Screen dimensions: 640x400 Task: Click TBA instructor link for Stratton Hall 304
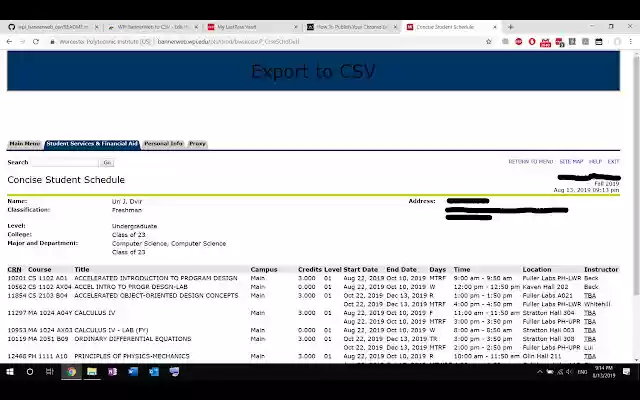(x=590, y=313)
